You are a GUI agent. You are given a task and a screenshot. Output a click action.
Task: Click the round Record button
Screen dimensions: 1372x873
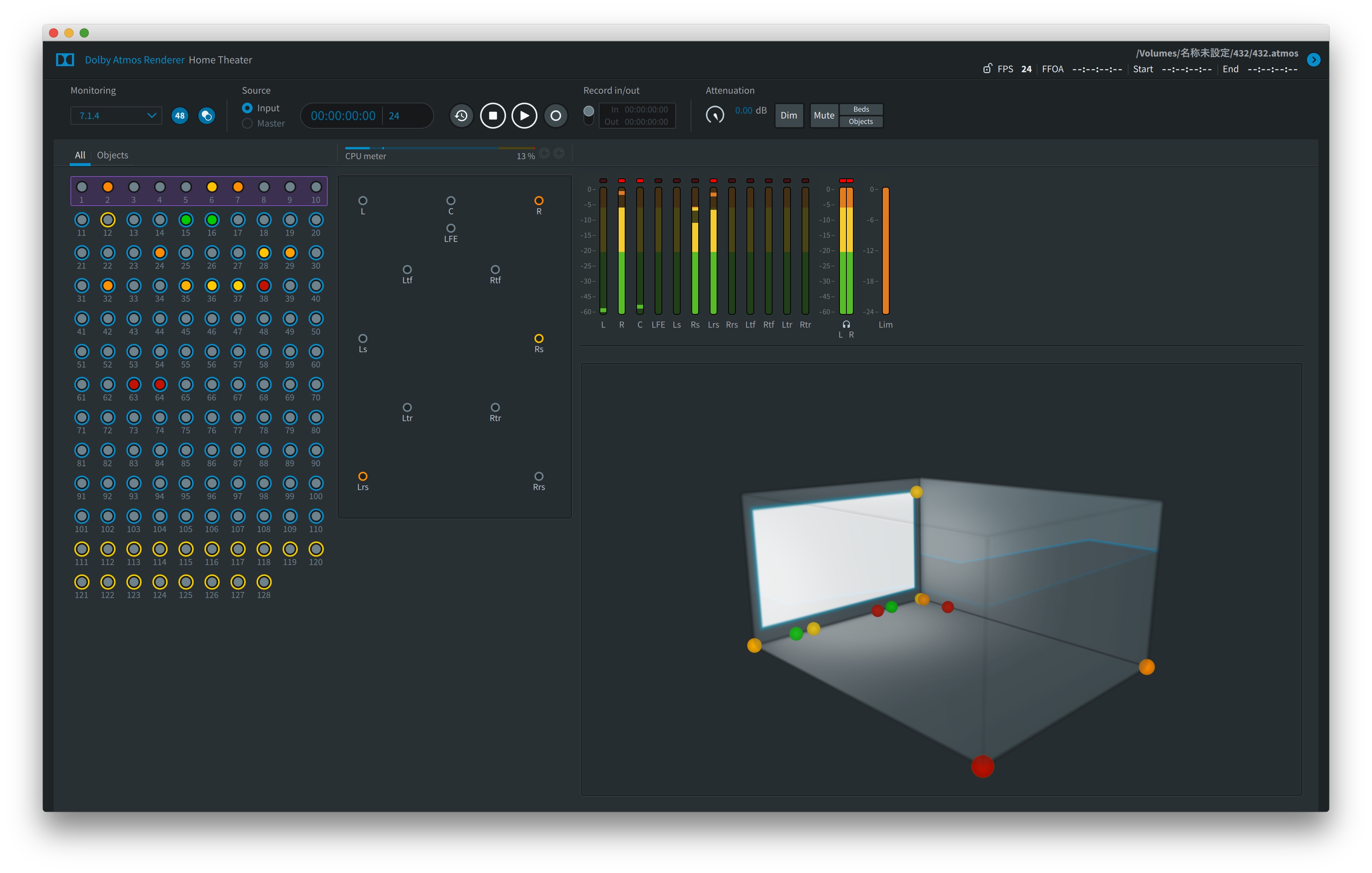click(x=555, y=116)
